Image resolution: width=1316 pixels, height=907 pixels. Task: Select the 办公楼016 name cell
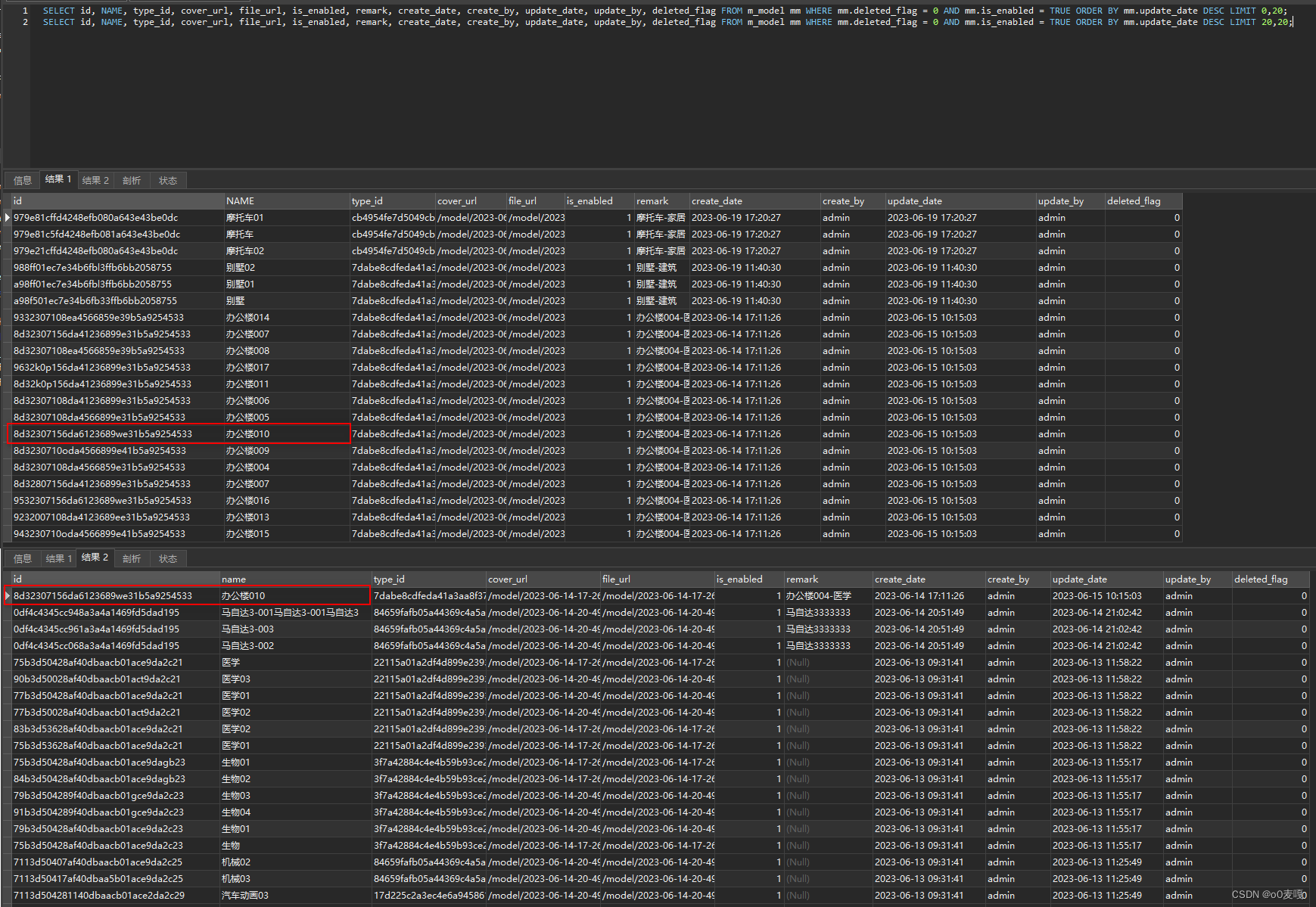287,501
